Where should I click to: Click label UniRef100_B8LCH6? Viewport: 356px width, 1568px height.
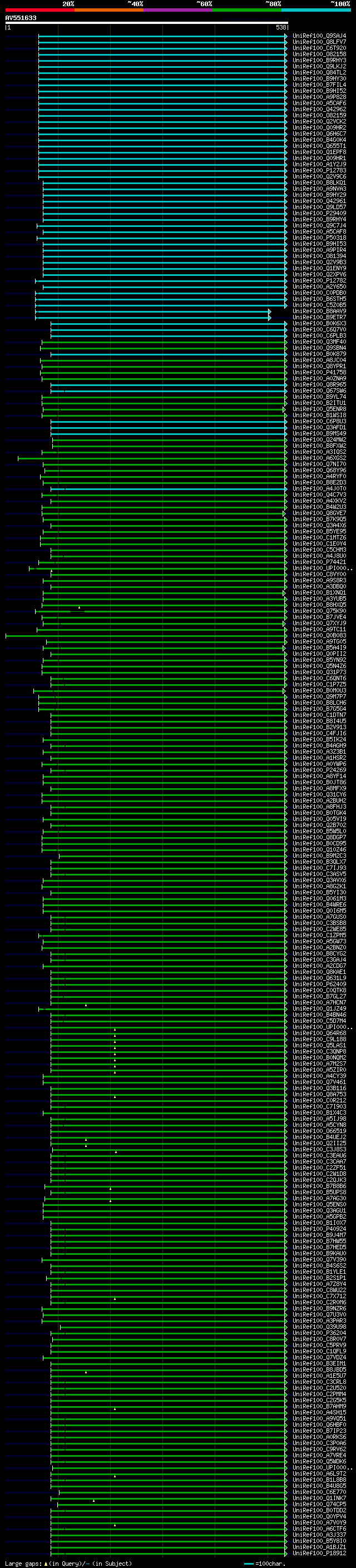[x=319, y=703]
